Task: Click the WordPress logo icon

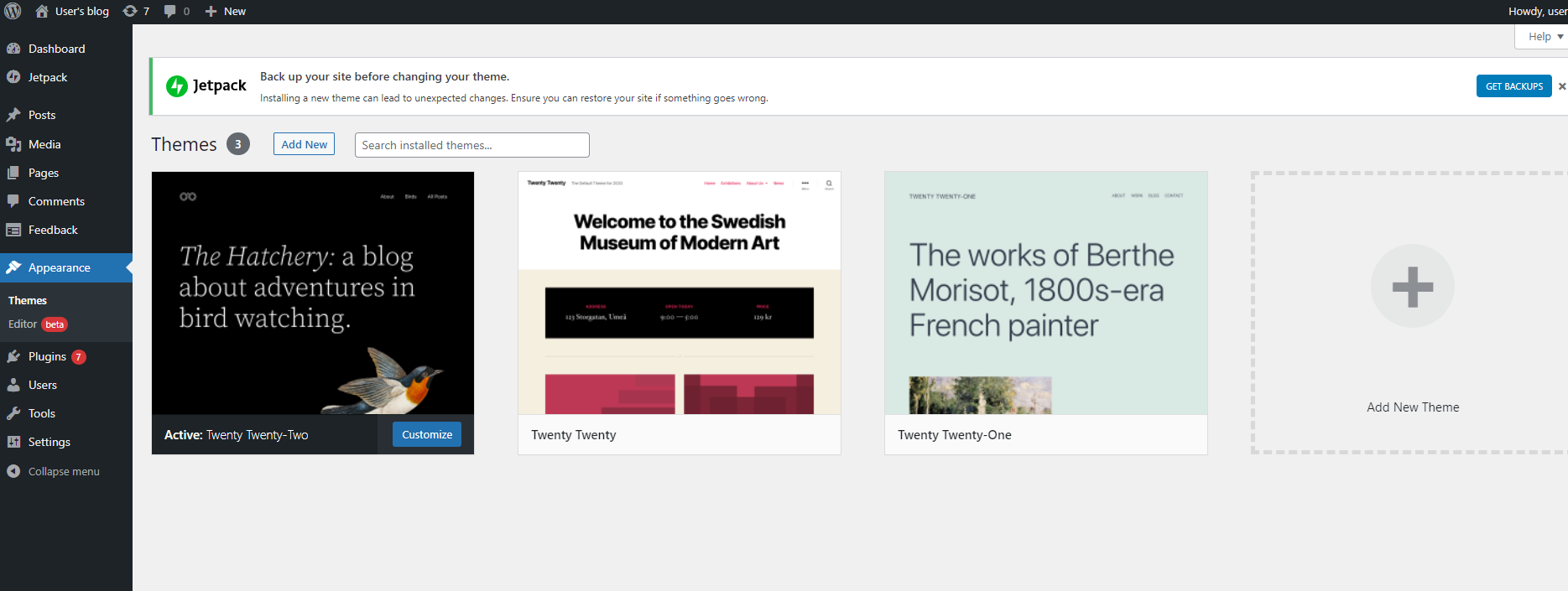Action: 13,11
